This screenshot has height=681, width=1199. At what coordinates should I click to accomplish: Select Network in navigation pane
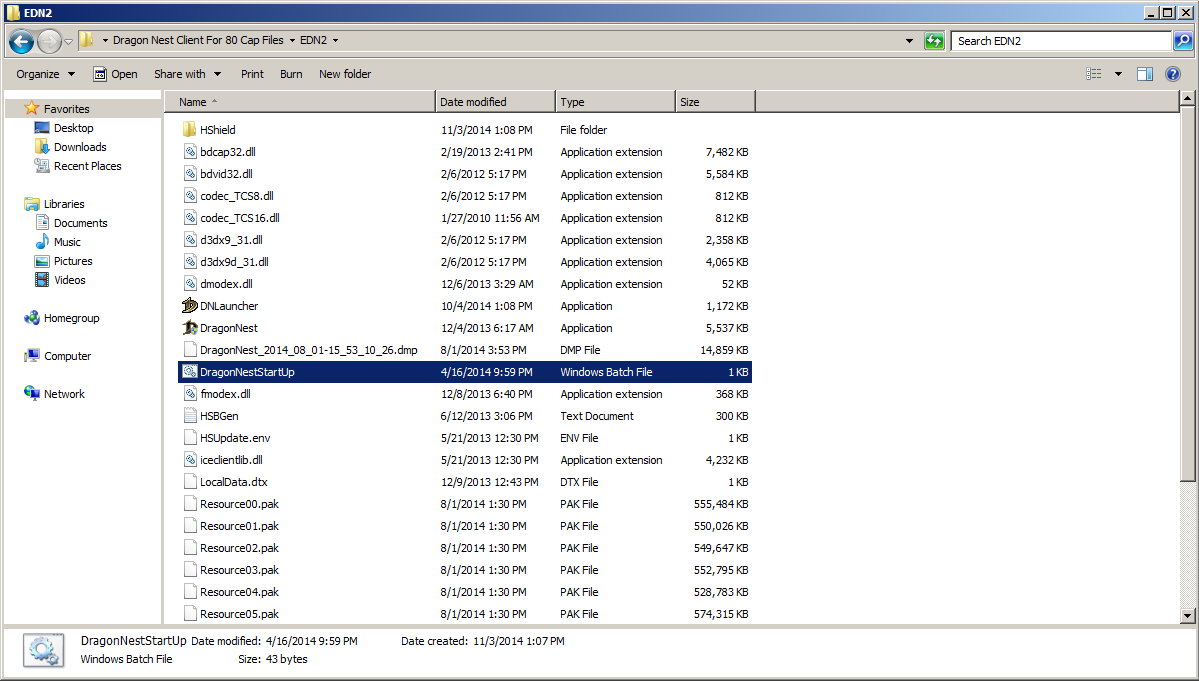tap(64, 394)
